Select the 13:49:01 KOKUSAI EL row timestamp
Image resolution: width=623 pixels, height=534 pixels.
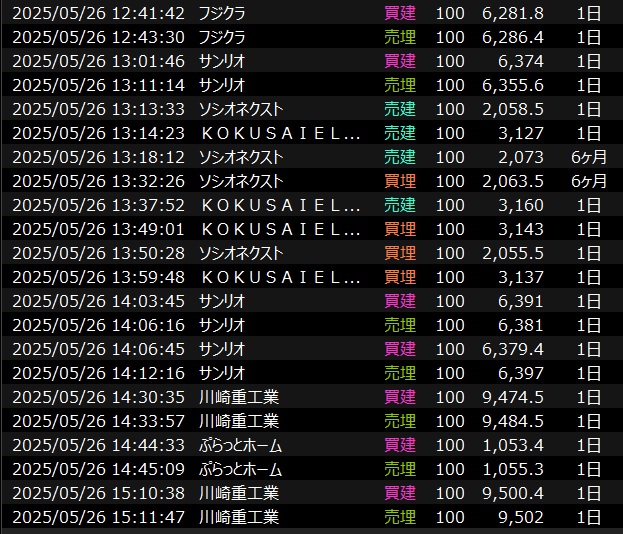(99, 229)
